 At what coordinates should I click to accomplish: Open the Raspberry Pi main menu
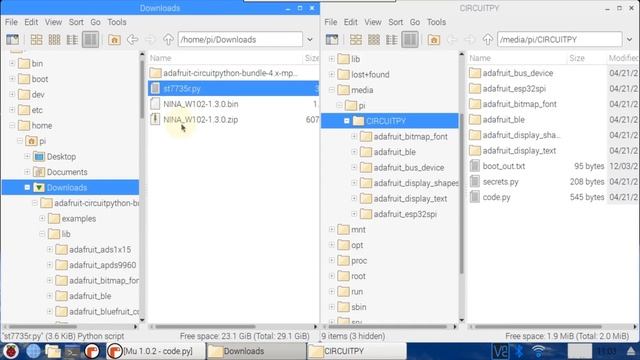tap(11, 351)
